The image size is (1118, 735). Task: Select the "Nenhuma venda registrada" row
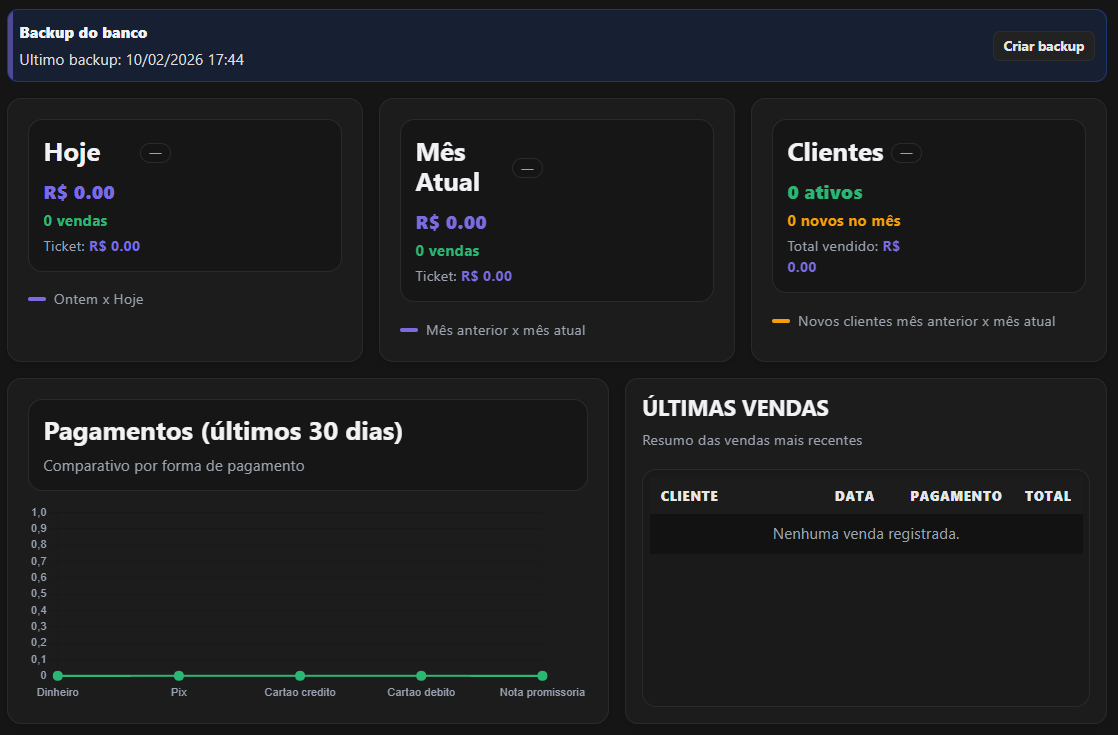(865, 533)
